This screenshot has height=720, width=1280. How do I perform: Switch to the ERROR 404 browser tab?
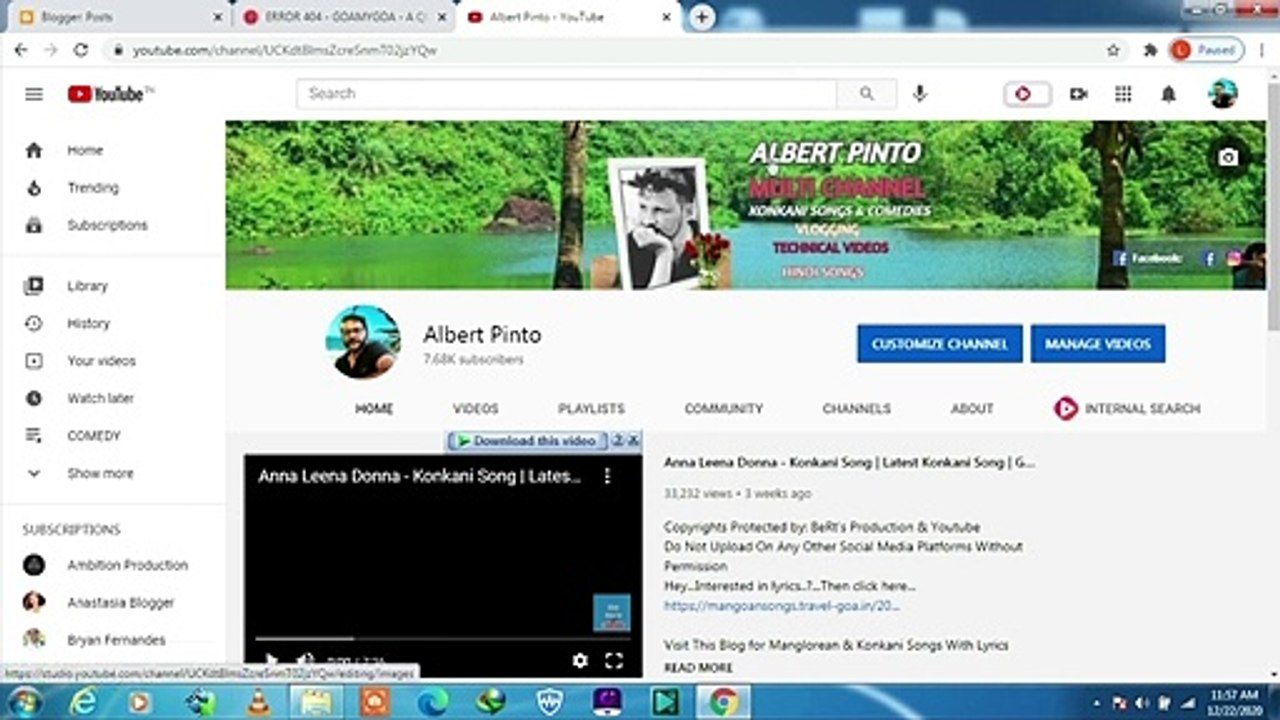tap(345, 17)
